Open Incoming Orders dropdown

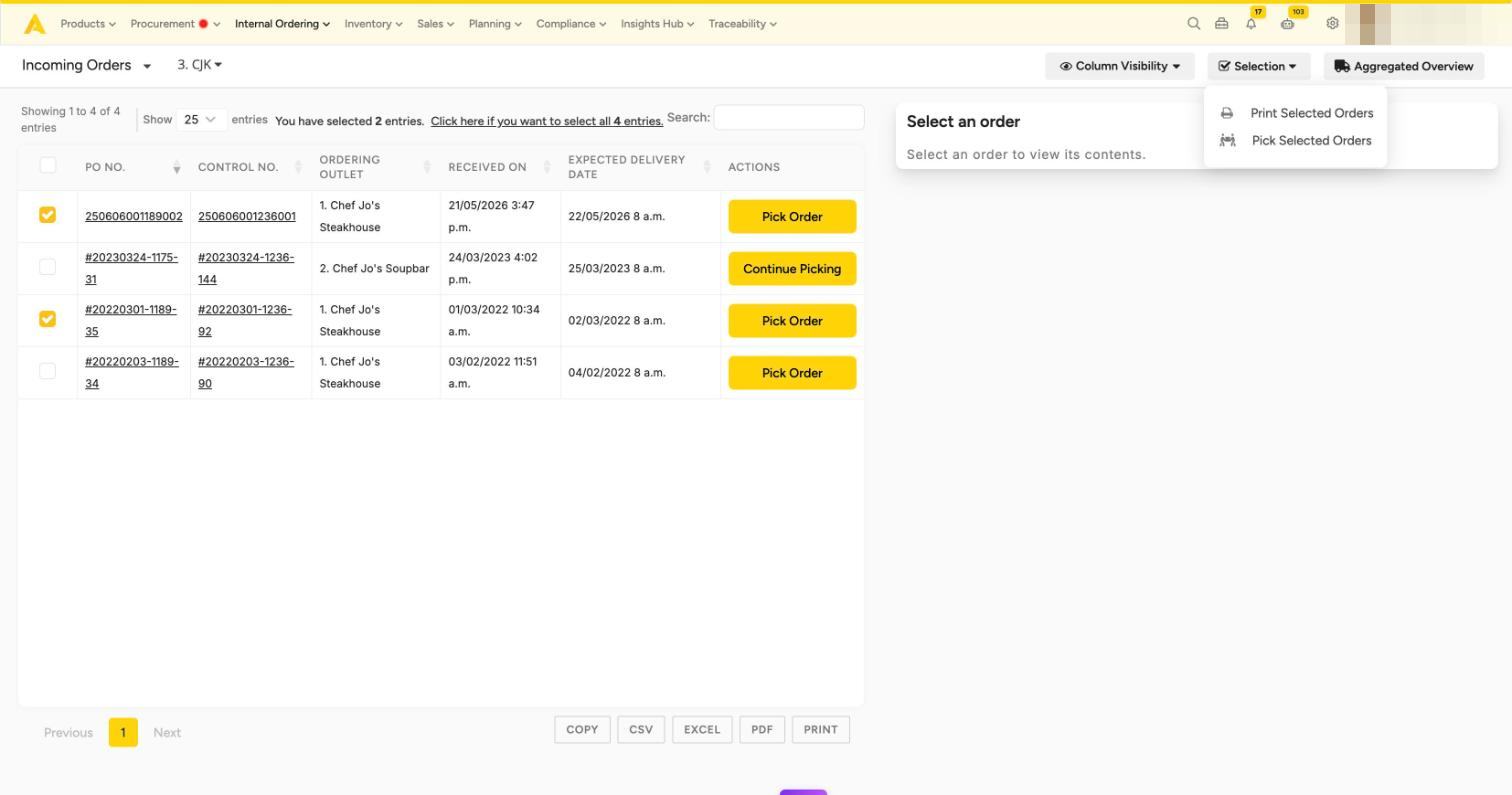coord(86,65)
